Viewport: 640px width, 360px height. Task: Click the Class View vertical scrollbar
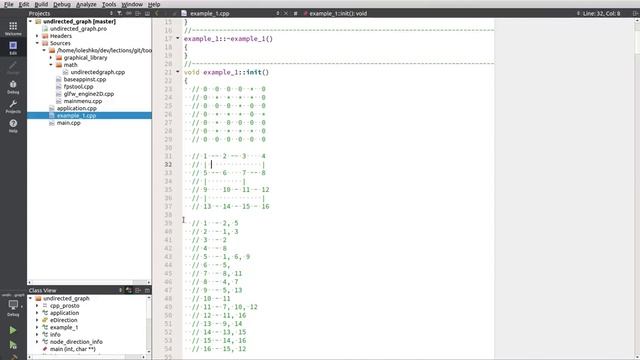[149, 324]
